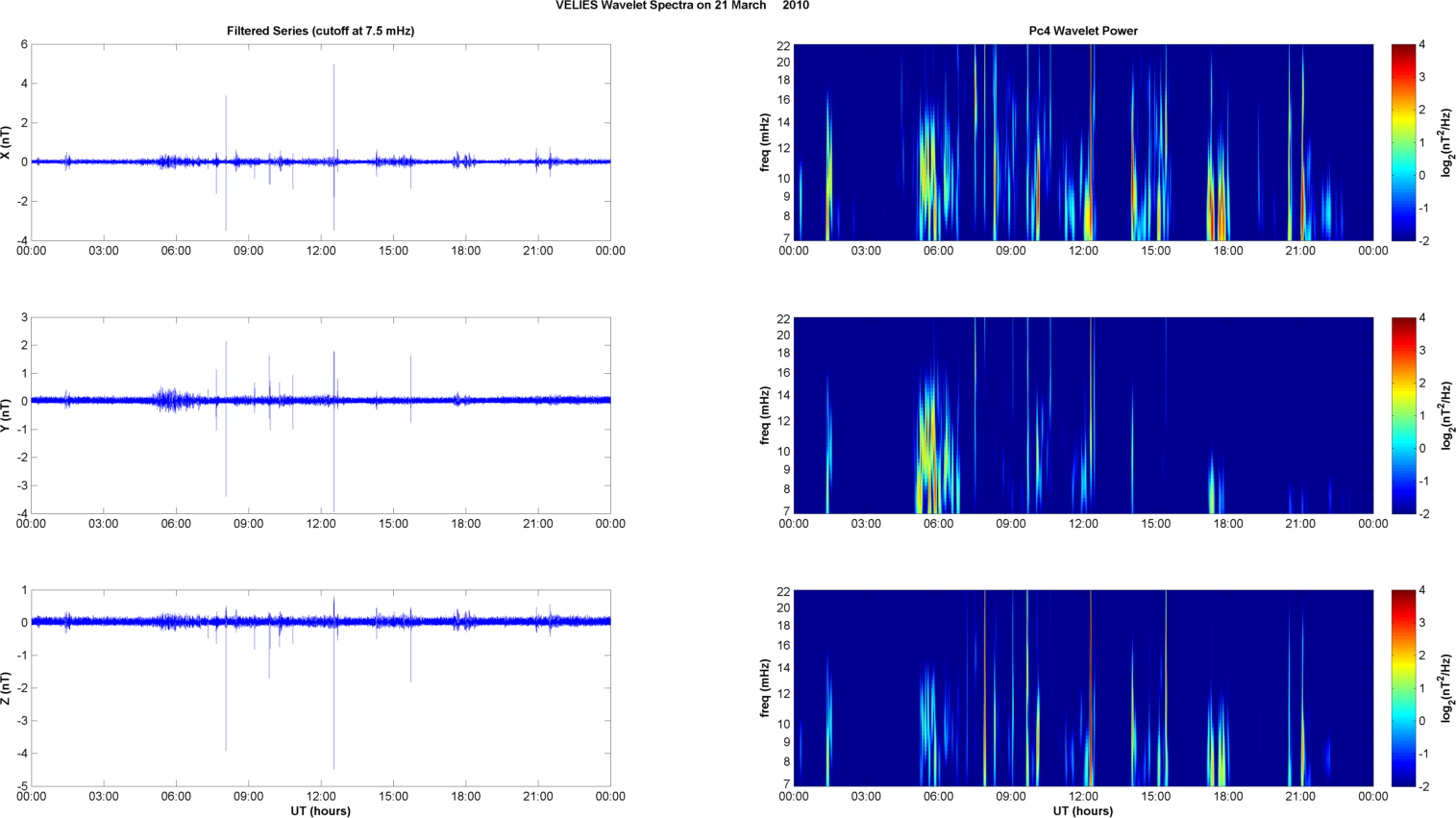Click the power patch near 18:00 in top spectrogram

pos(1217,192)
